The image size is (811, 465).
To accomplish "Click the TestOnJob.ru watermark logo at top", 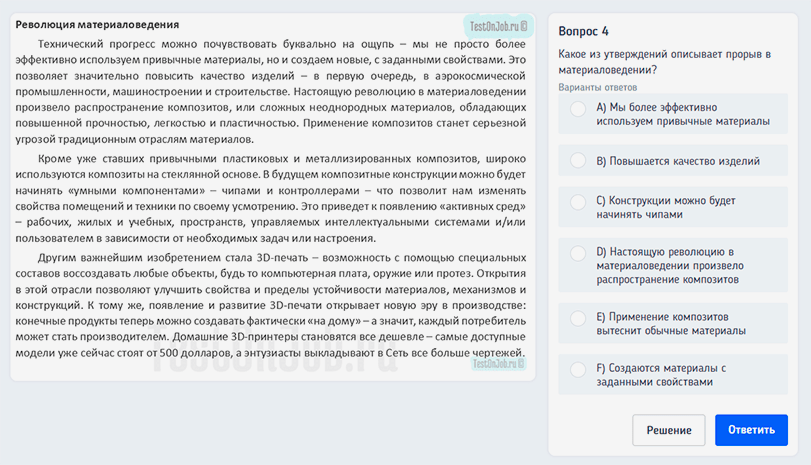I will (x=496, y=22).
